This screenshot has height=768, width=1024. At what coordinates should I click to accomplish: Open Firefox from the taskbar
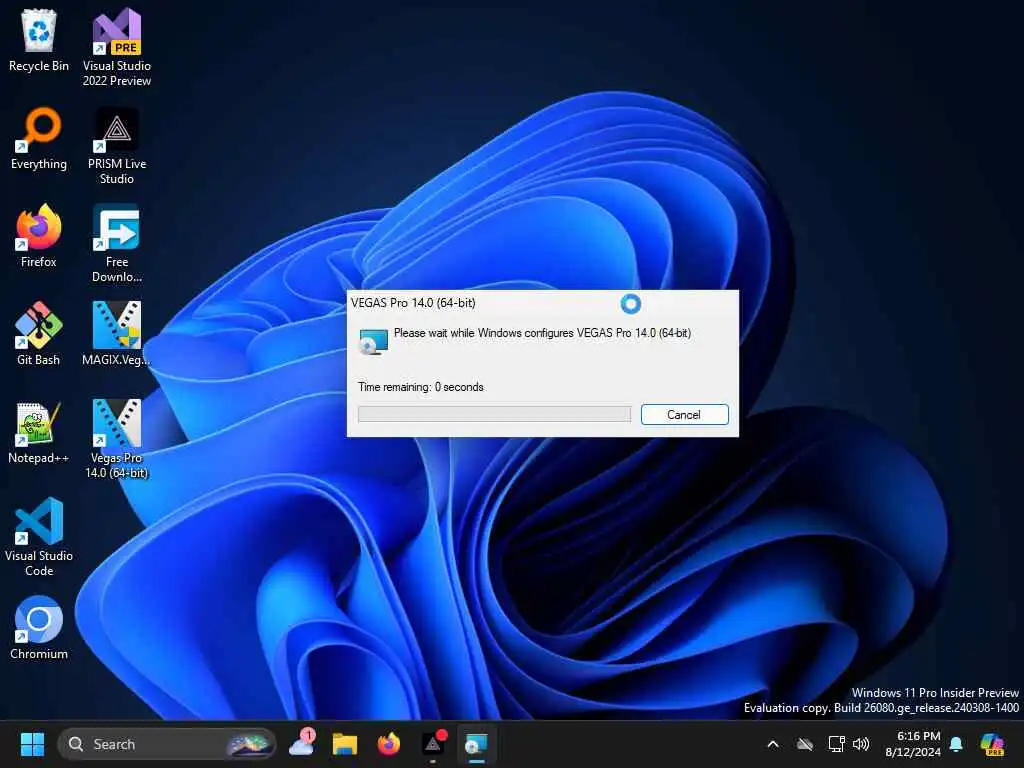coord(389,744)
